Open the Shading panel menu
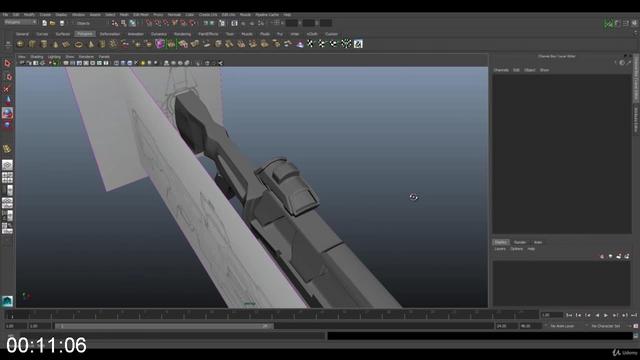This screenshot has width=640, height=360. click(37, 57)
